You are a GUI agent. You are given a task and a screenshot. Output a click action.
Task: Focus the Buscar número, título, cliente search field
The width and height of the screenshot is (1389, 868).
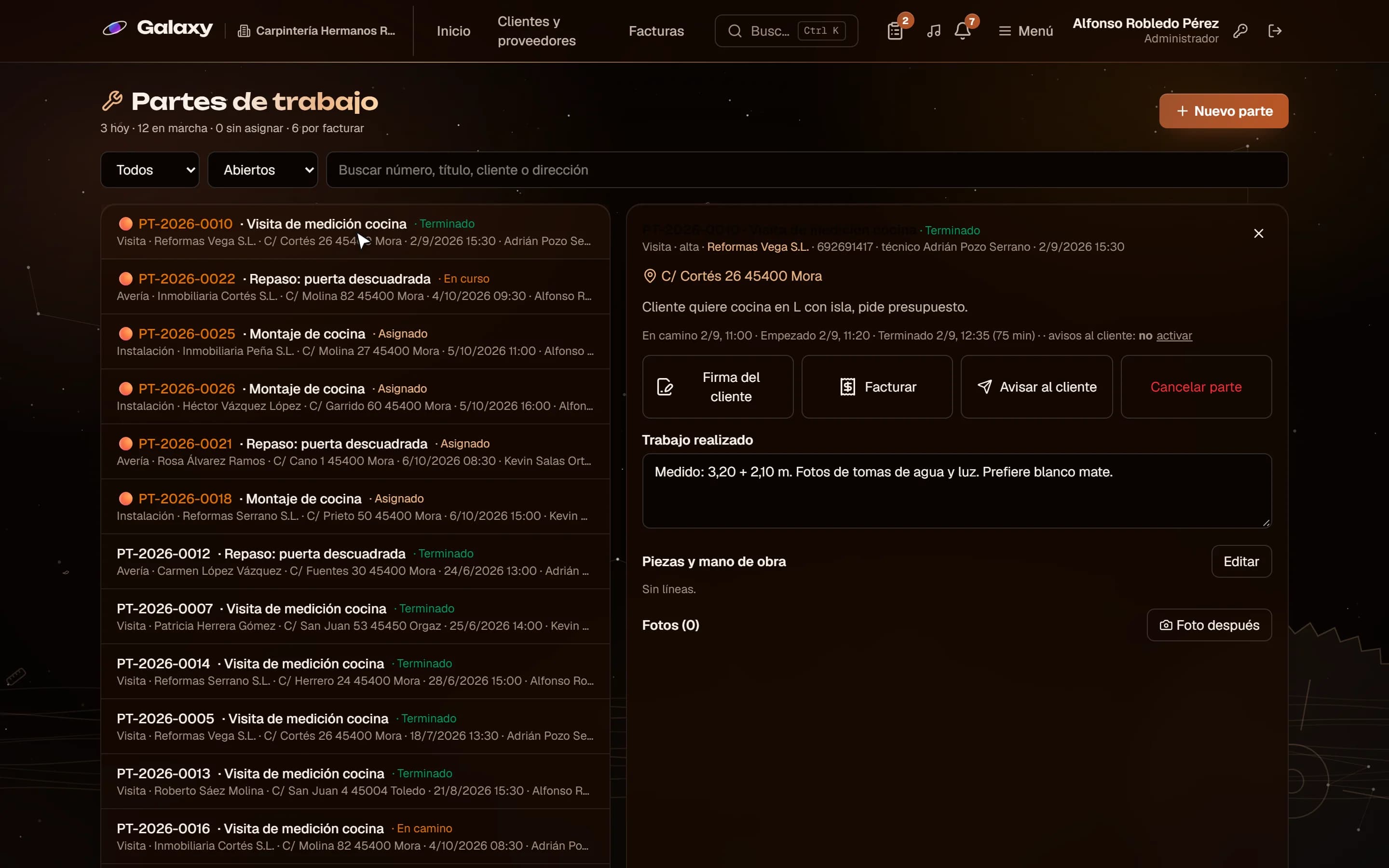pos(806,170)
